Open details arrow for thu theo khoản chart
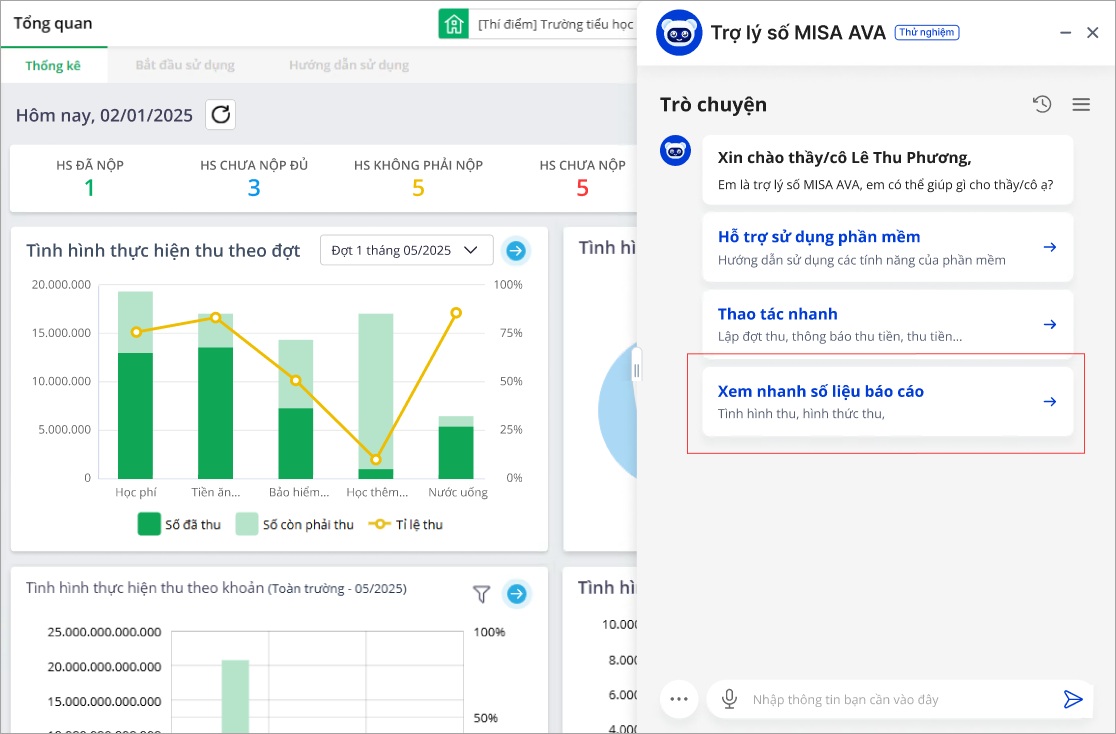The image size is (1116, 734). [517, 594]
